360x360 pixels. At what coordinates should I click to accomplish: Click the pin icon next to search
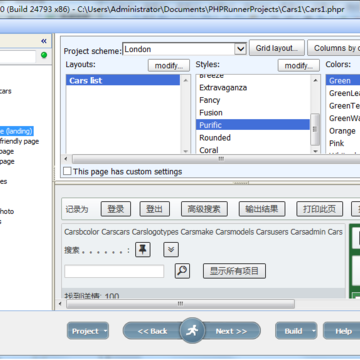[x=143, y=249]
